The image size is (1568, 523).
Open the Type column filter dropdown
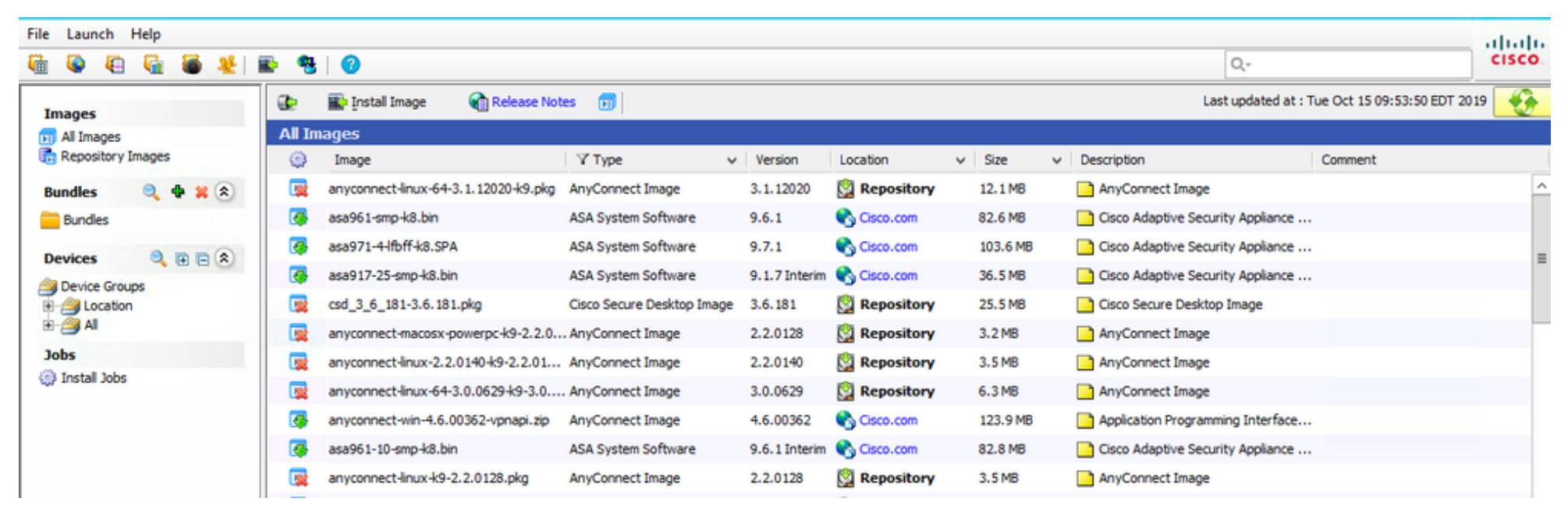[x=731, y=160]
